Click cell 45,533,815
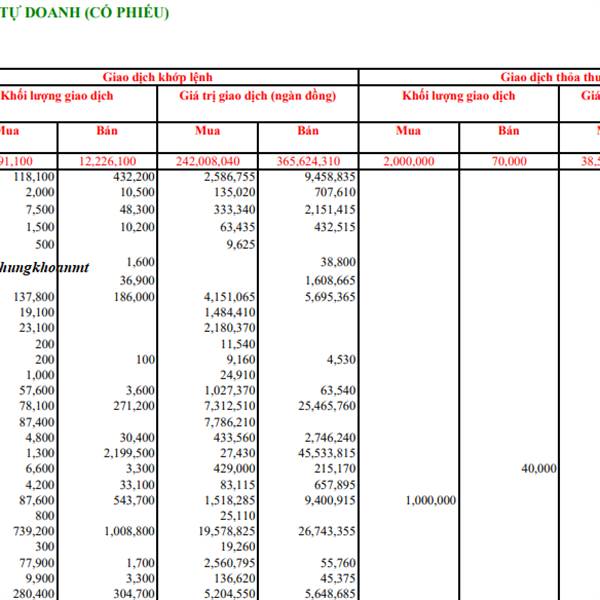600x600 pixels. pos(327,453)
